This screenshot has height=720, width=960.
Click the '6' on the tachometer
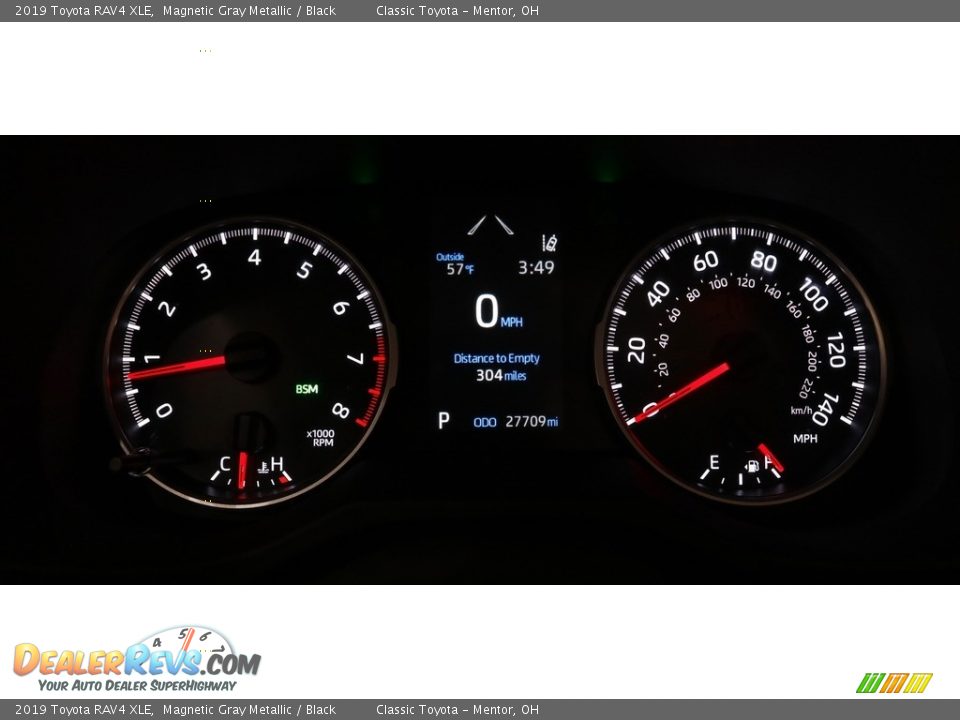[x=341, y=308]
